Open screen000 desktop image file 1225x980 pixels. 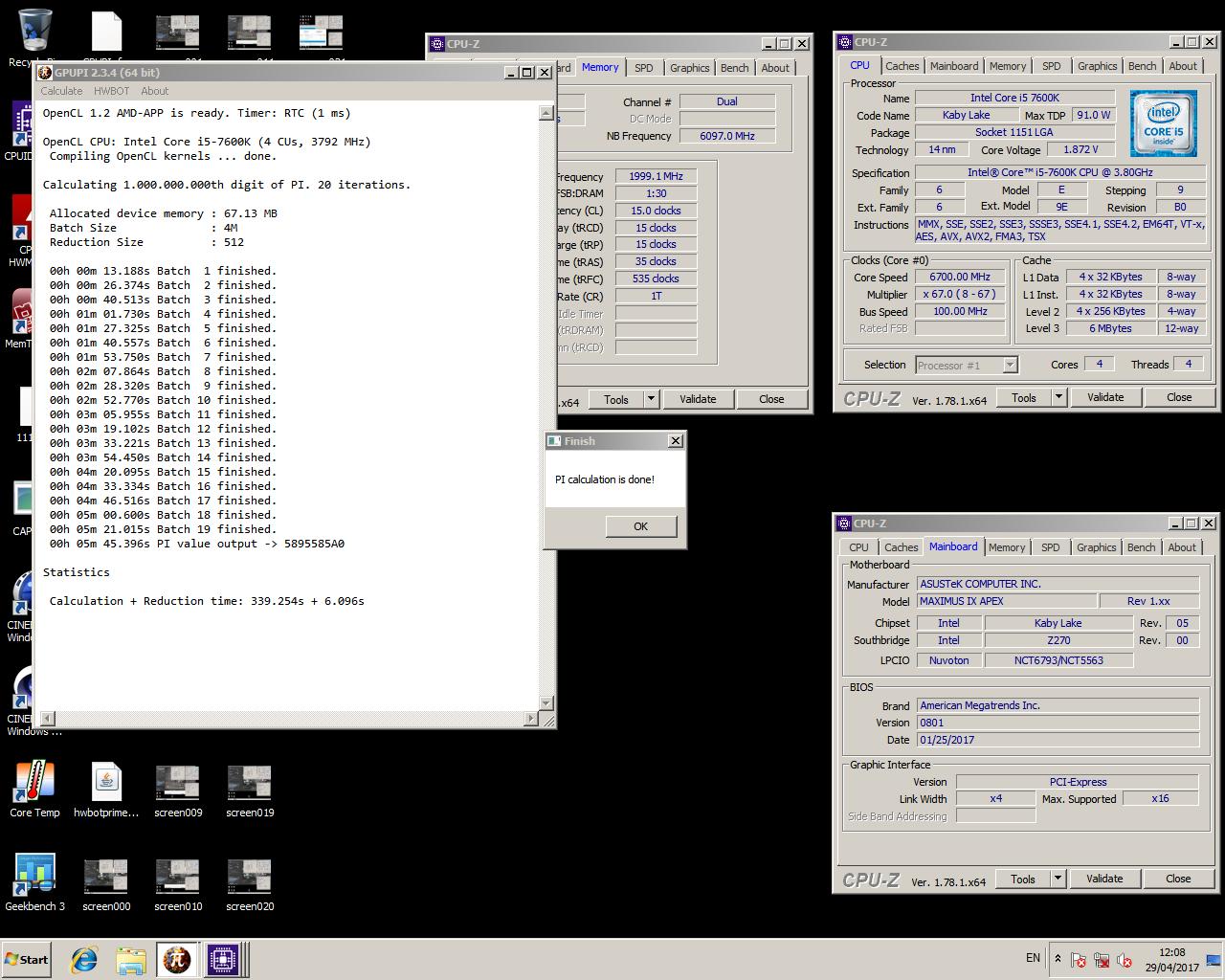[x=106, y=882]
